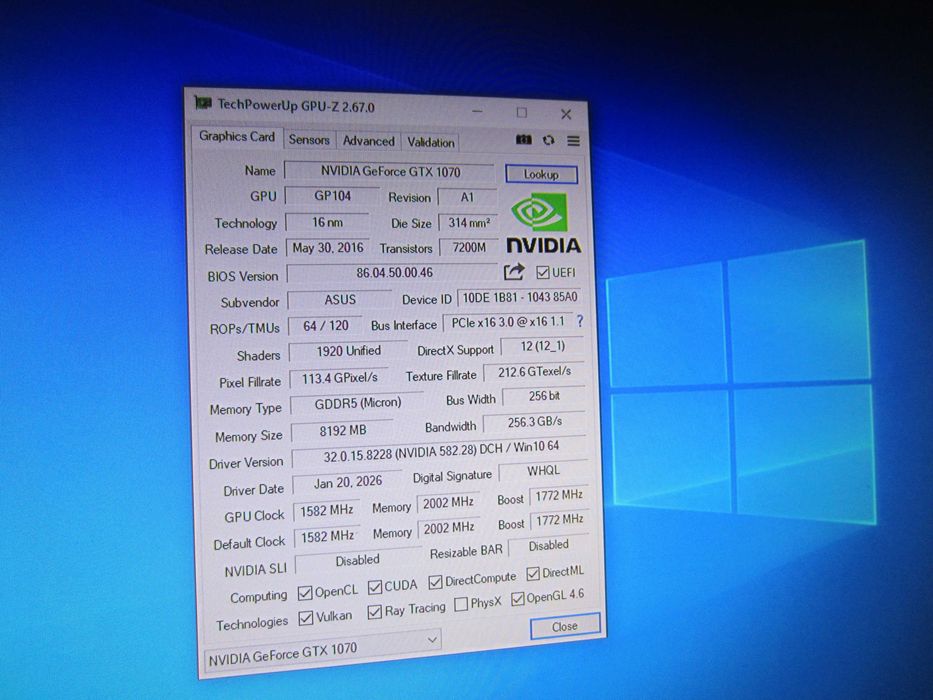Click the Bus Interface PCIe x16 value
The width and height of the screenshot is (933, 700).
(508, 322)
